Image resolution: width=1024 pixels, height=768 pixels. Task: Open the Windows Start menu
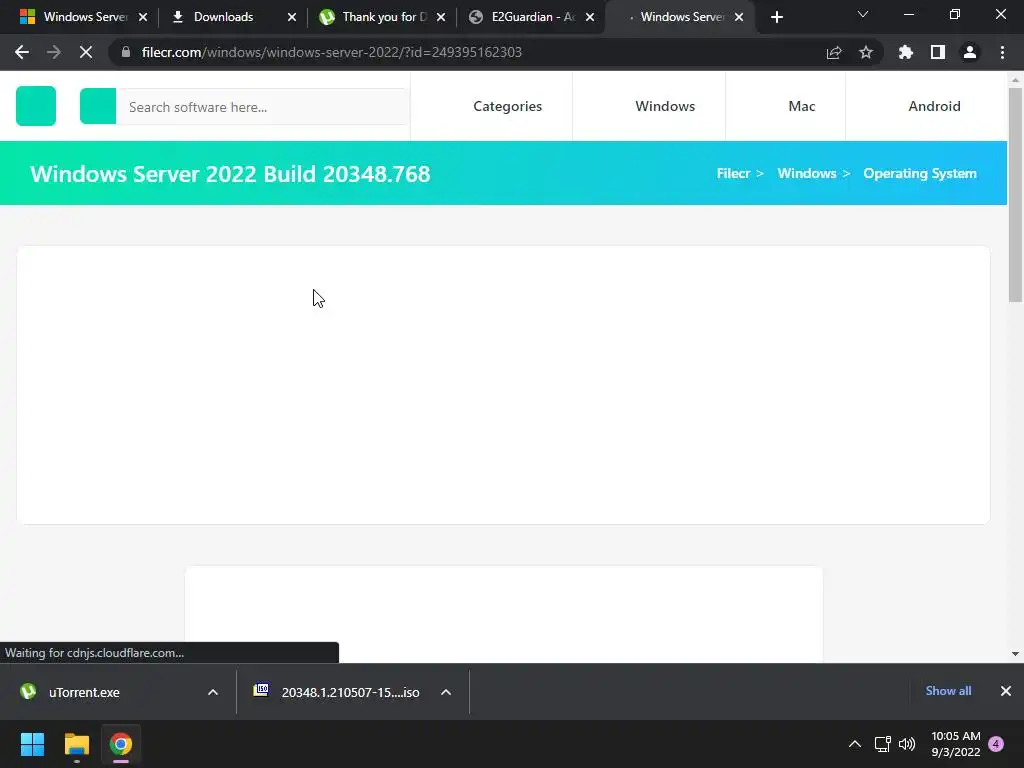[32, 744]
